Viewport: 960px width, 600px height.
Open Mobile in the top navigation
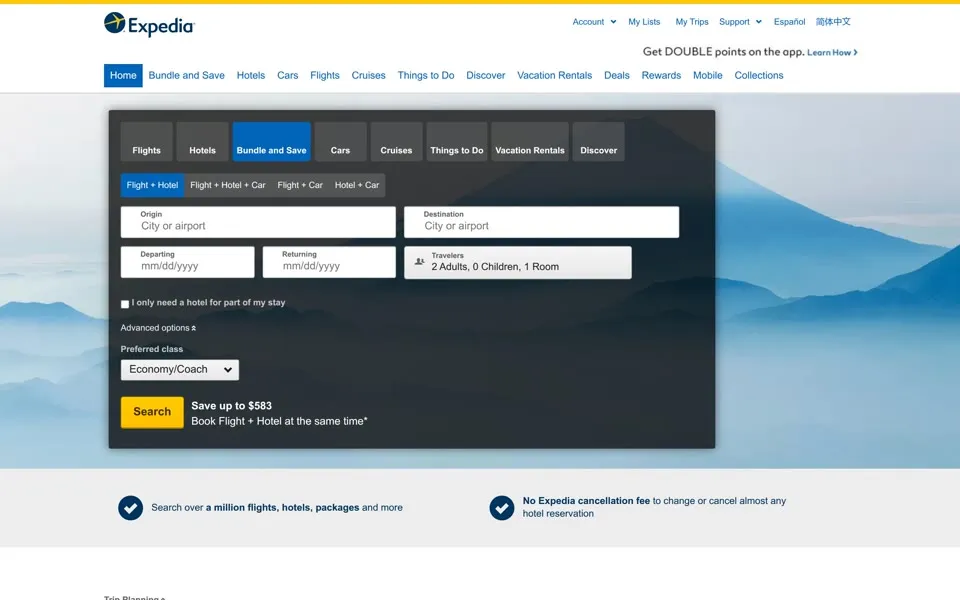(x=708, y=75)
